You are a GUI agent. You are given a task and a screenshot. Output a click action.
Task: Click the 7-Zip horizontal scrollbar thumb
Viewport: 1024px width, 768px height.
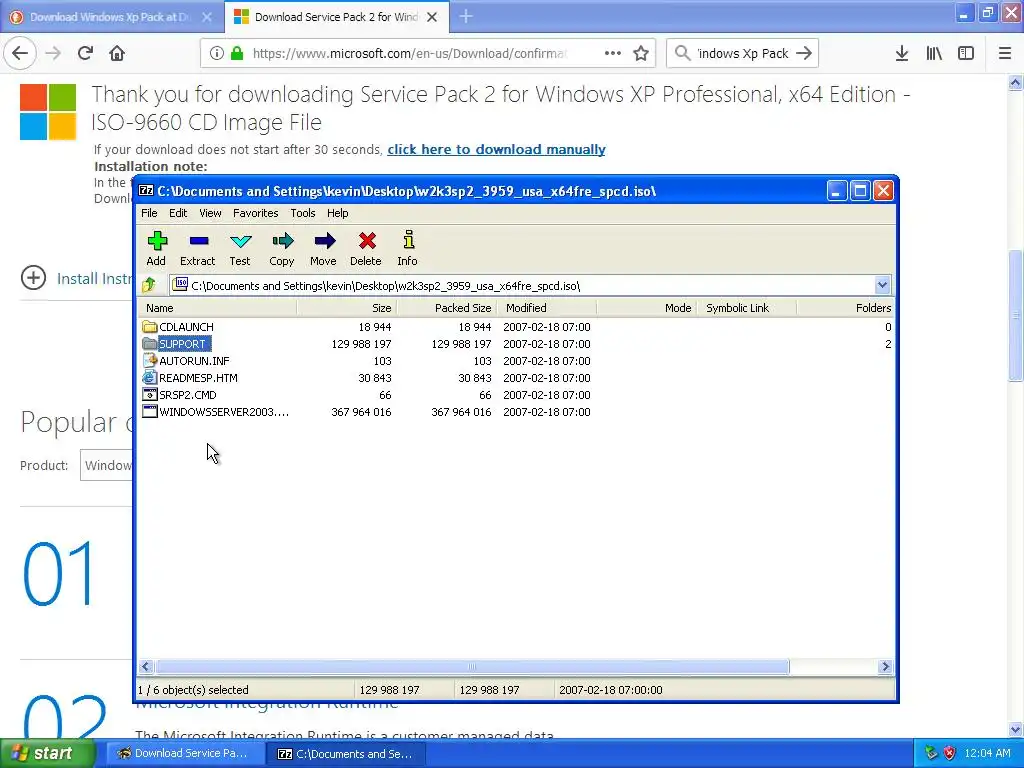[472, 667]
